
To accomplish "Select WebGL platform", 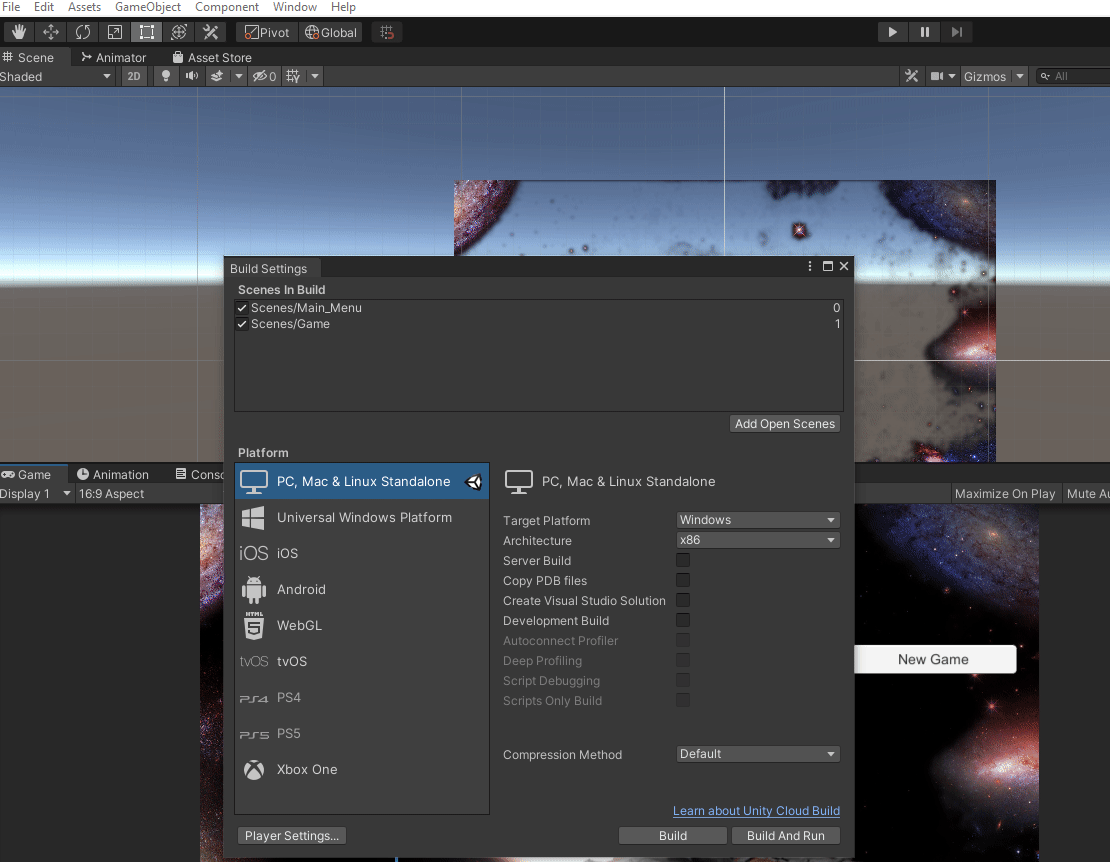I will (x=362, y=626).
